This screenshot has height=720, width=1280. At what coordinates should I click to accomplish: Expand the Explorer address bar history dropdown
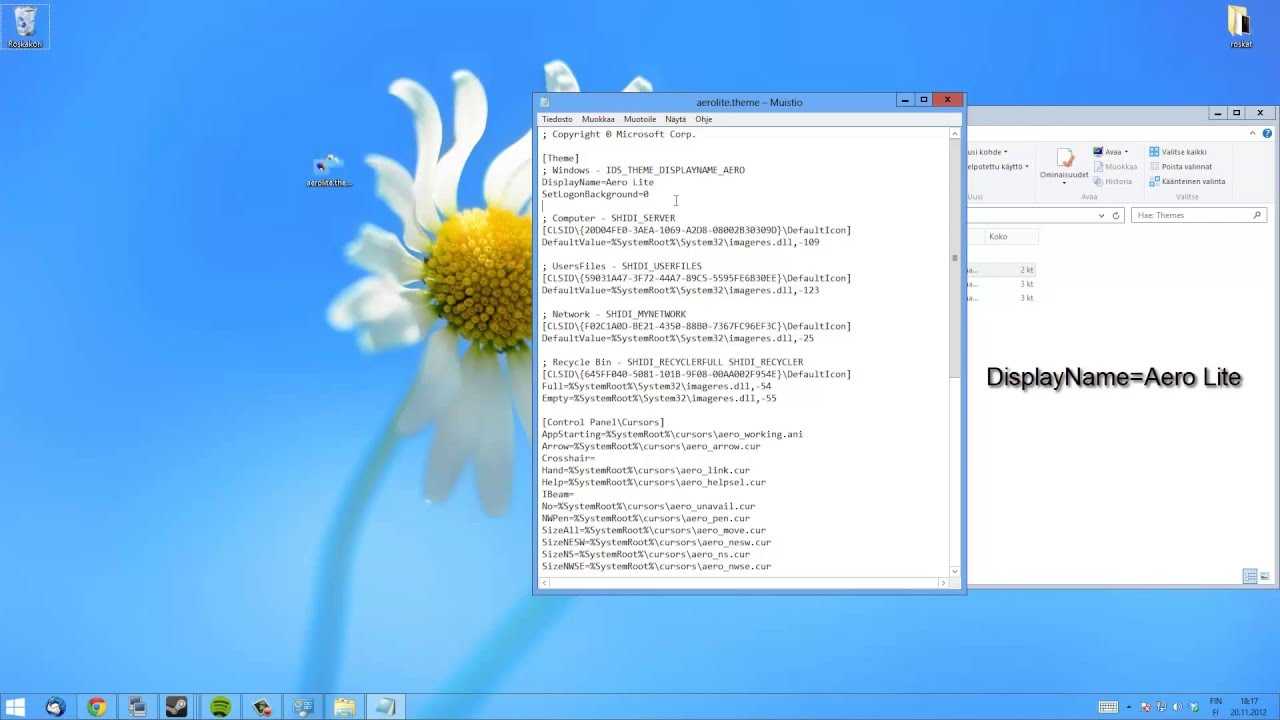coord(1102,215)
